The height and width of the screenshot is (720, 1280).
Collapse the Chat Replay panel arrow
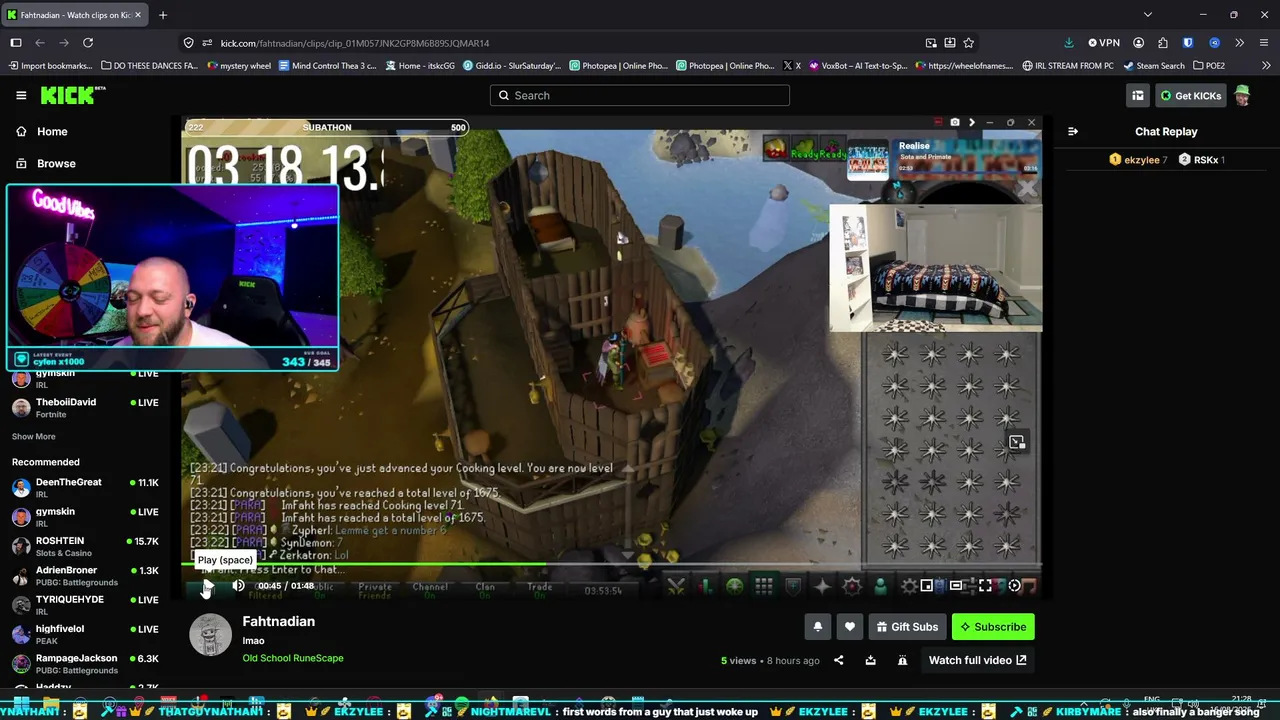pos(1073,131)
